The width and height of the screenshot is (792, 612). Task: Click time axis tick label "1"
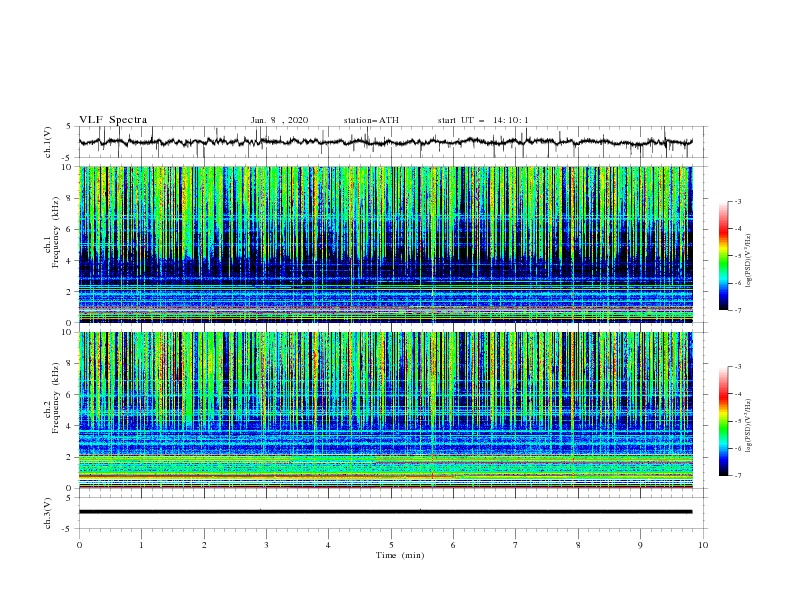tap(141, 545)
